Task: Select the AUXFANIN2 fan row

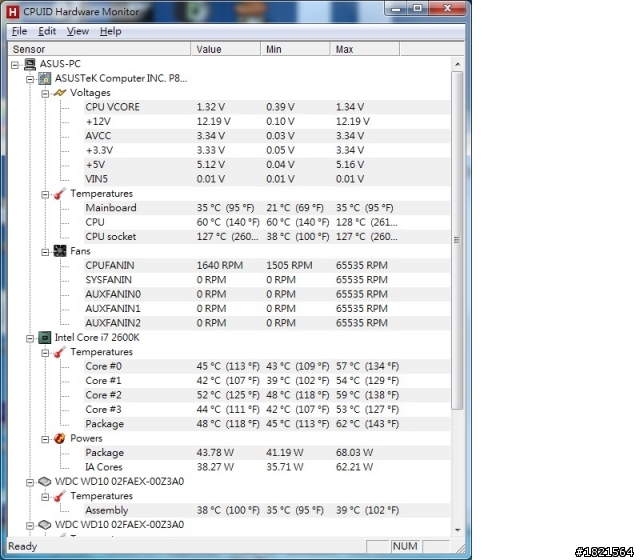Action: [x=267, y=323]
